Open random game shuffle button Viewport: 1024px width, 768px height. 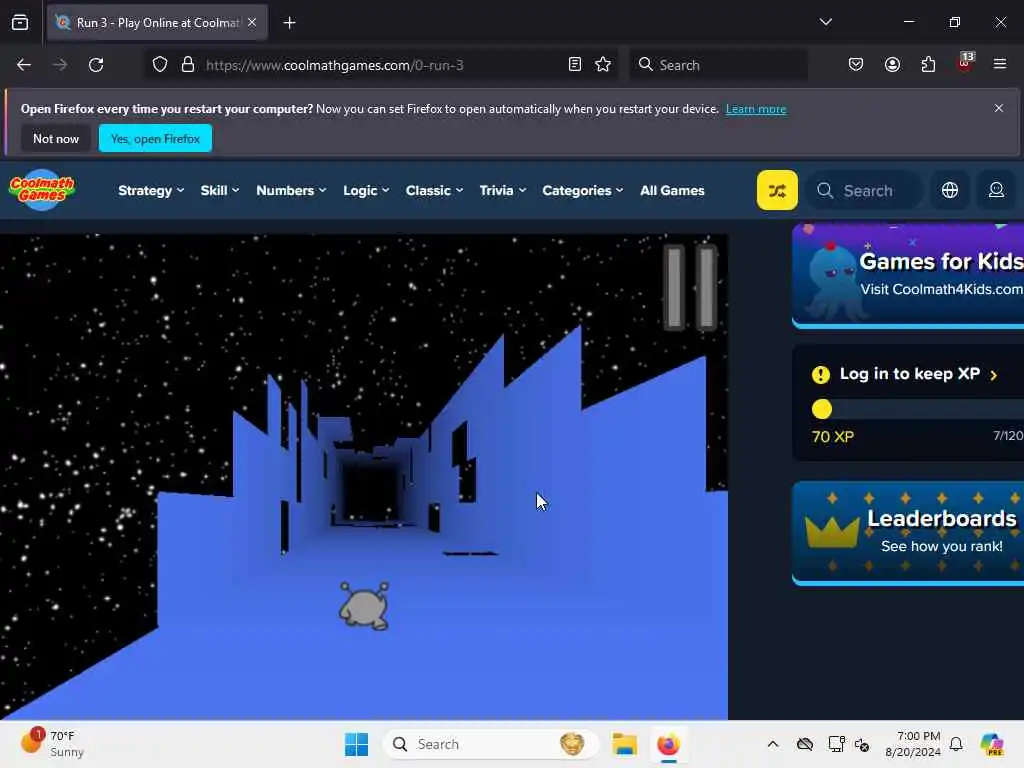[x=776, y=190]
